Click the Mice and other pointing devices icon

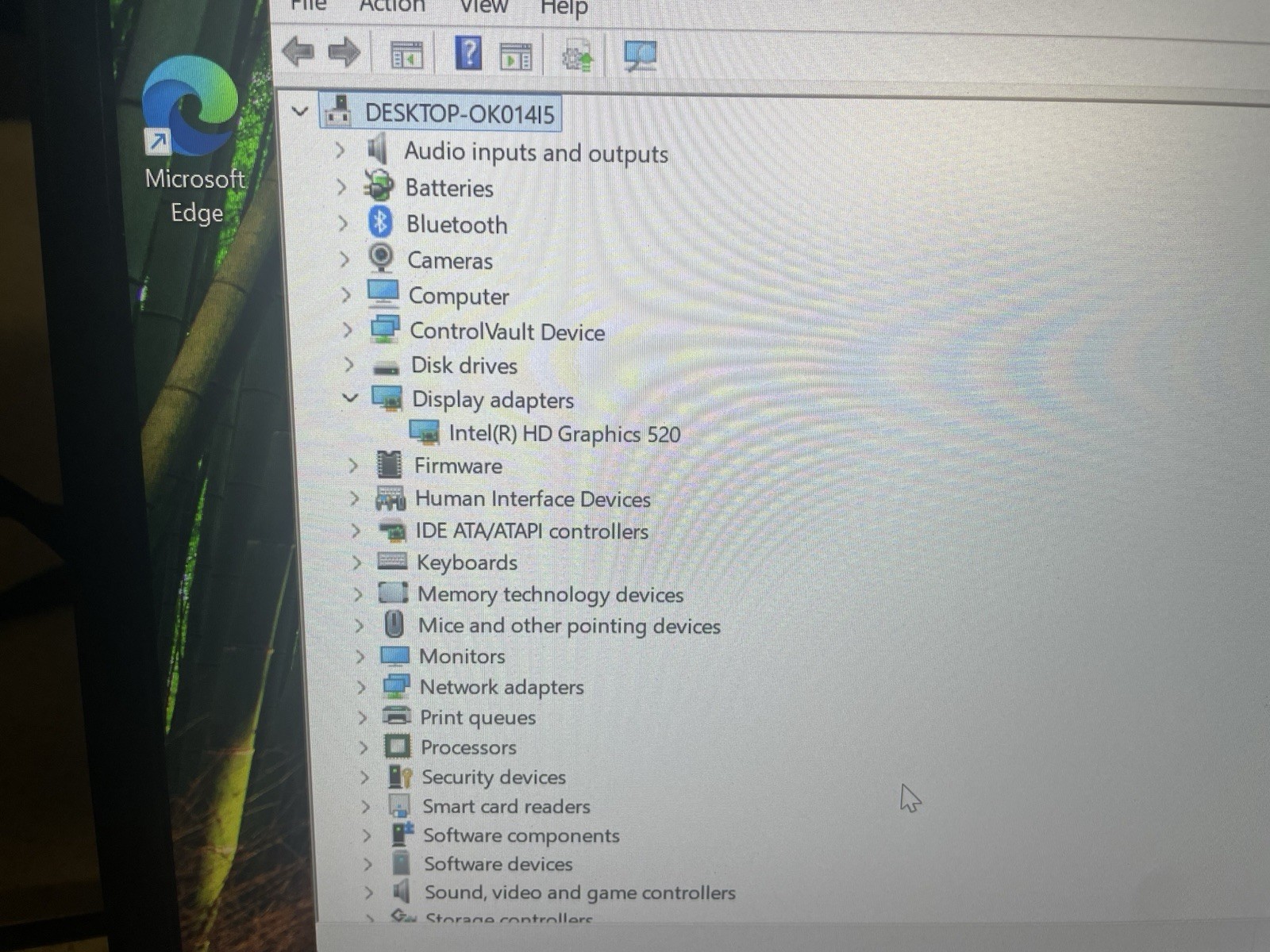click(394, 624)
